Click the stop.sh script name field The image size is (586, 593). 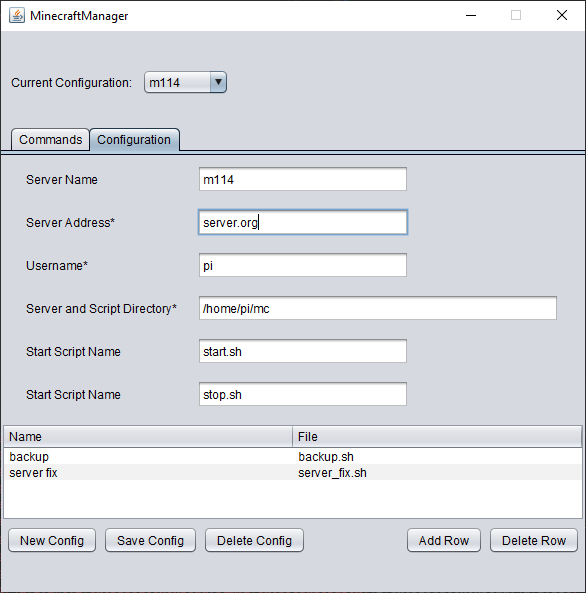pyautogui.click(x=303, y=394)
